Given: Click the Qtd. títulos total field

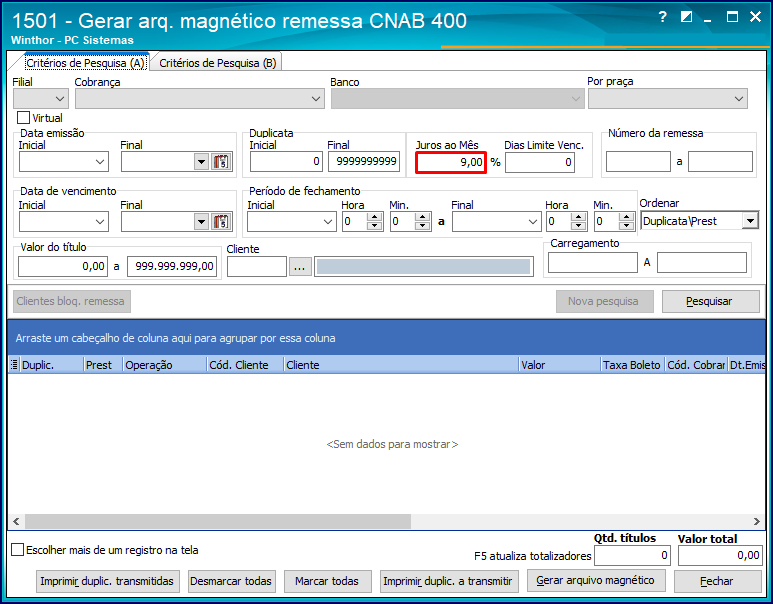Looking at the screenshot, I should [x=632, y=556].
